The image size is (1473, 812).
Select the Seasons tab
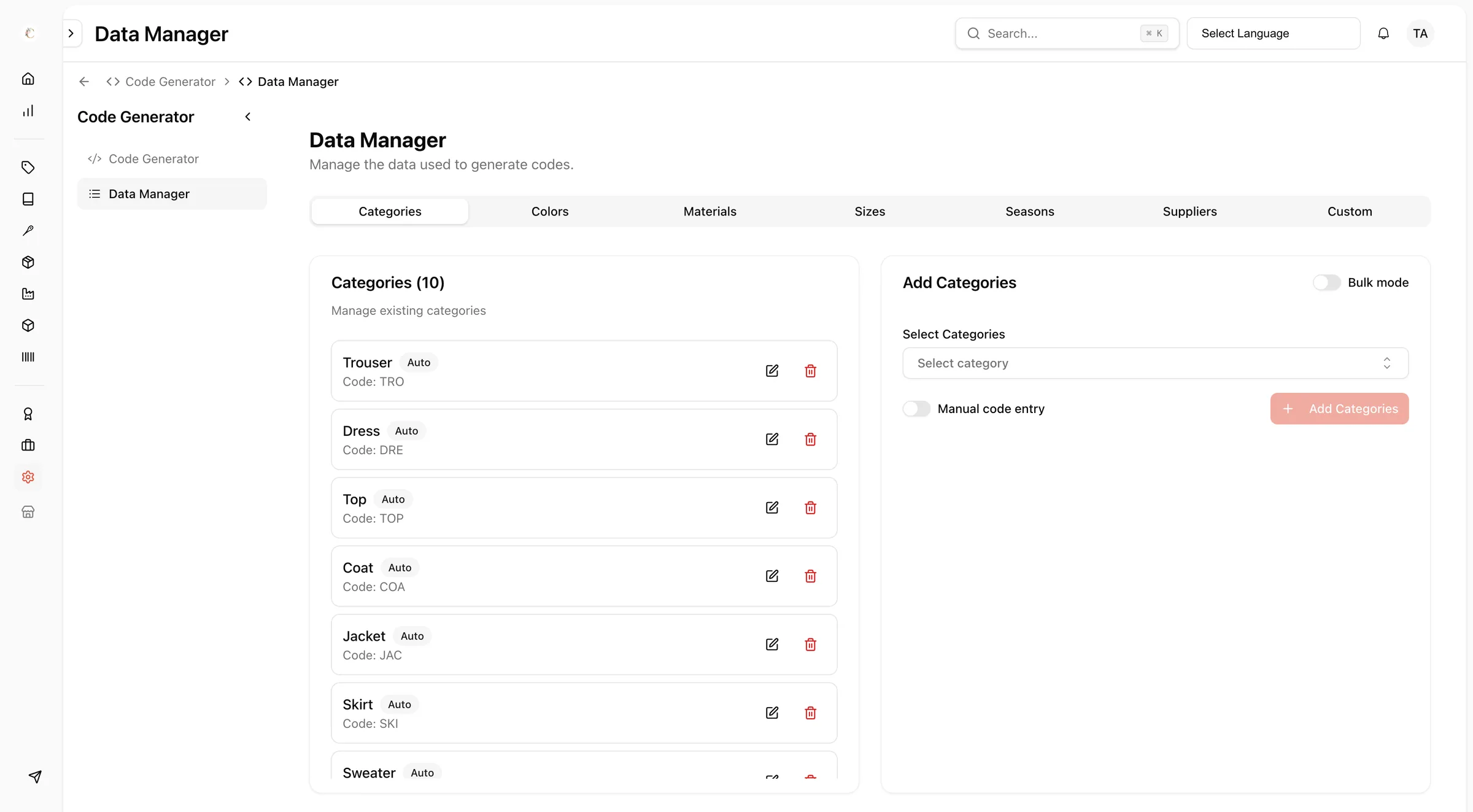(x=1030, y=211)
